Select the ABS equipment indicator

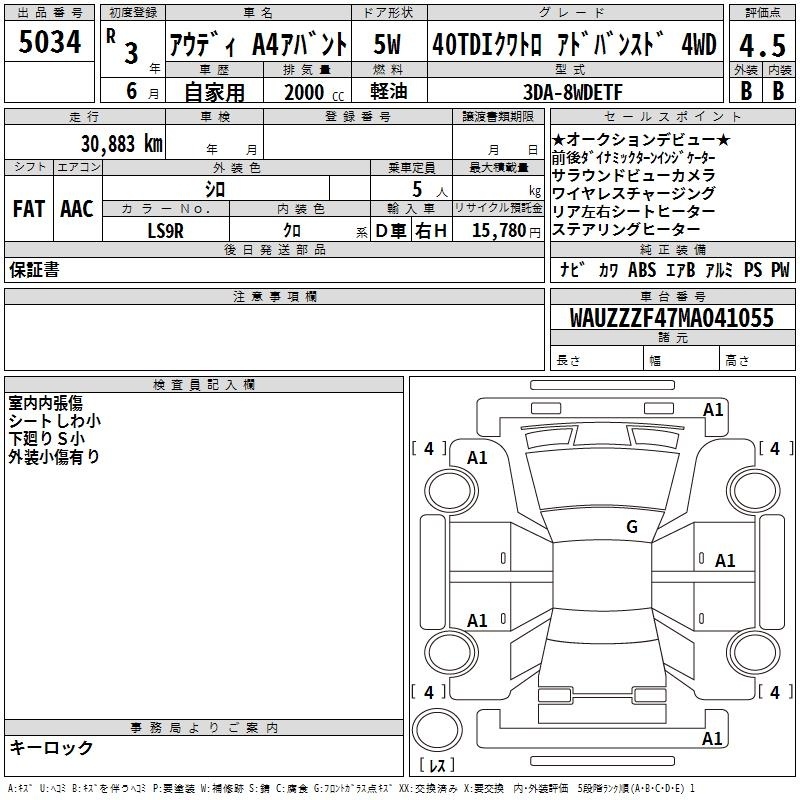coord(641,270)
